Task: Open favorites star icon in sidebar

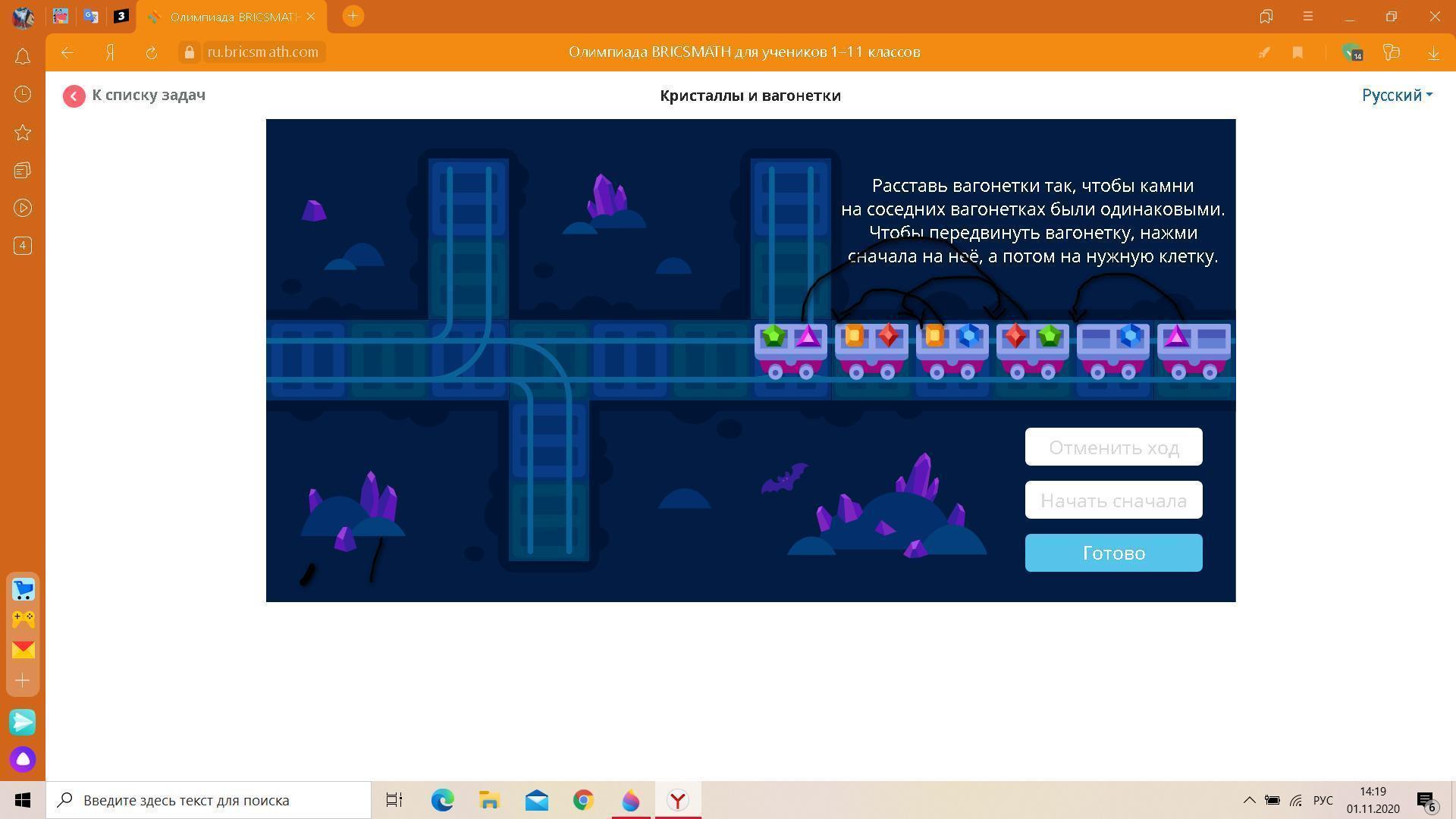Action: (x=23, y=133)
